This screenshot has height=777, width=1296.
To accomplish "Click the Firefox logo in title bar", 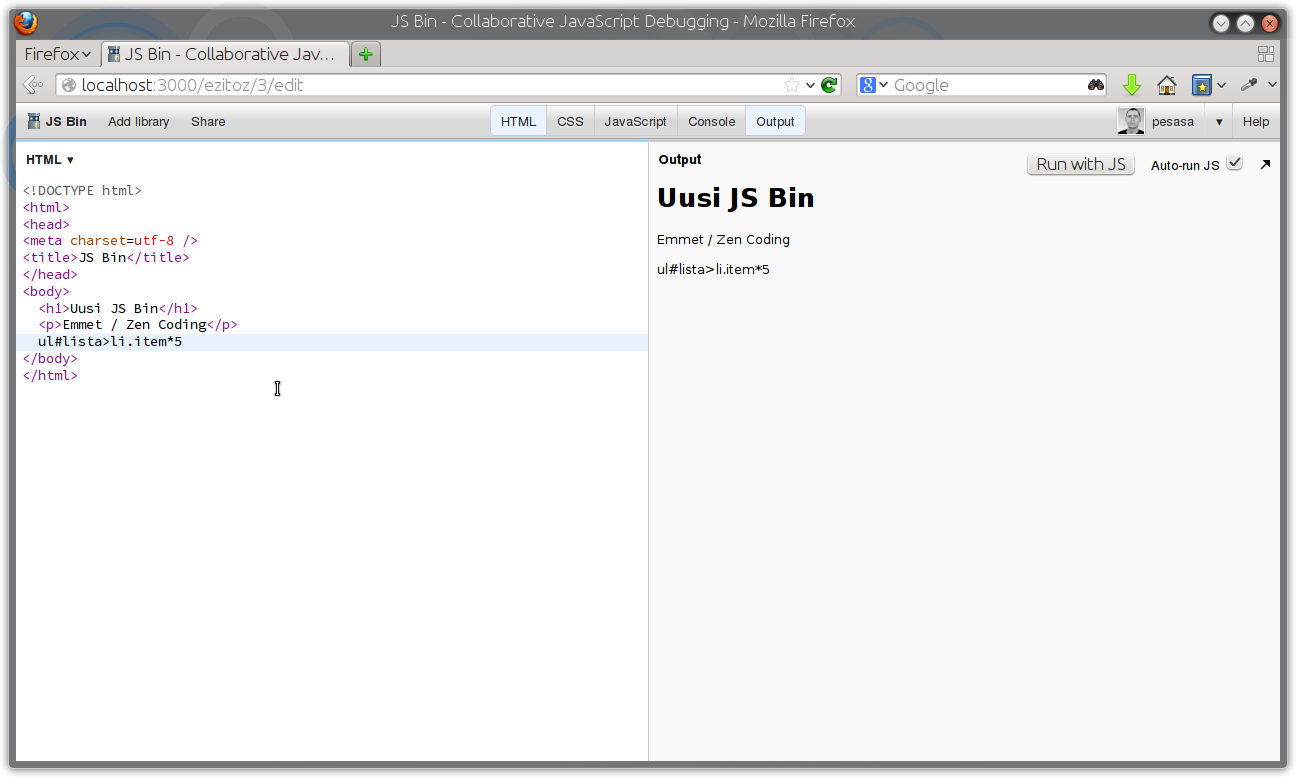I will [26, 22].
